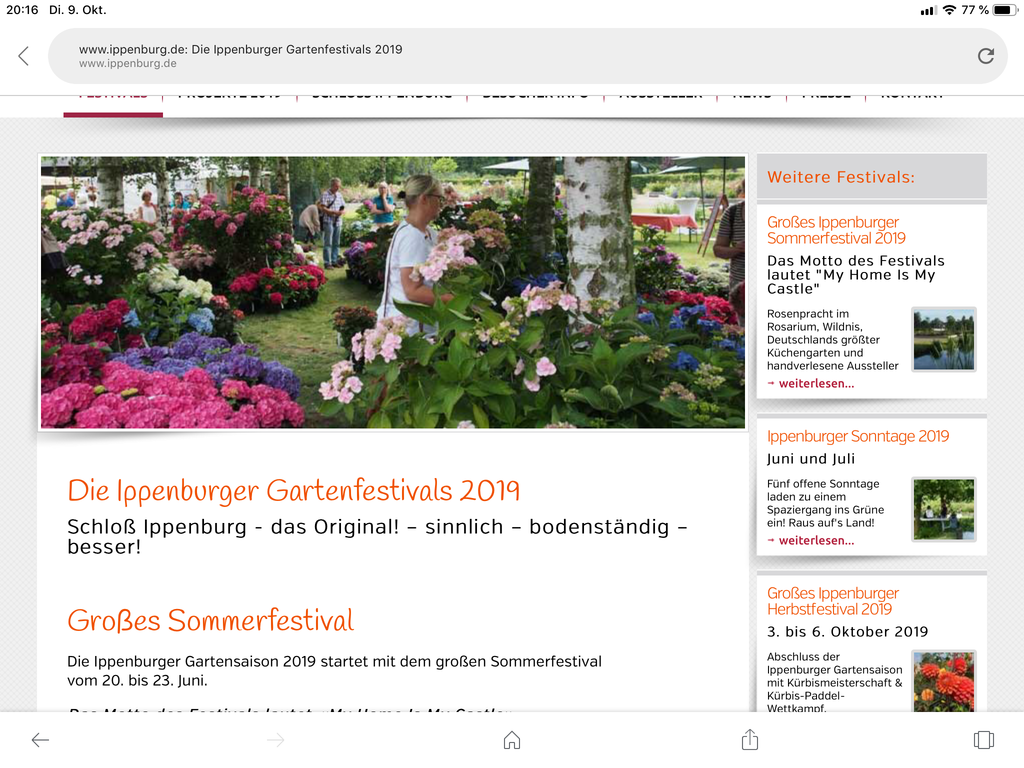Tap the date Di. 9. Okt. in status bar
This screenshot has width=1024, height=768.
tap(78, 10)
